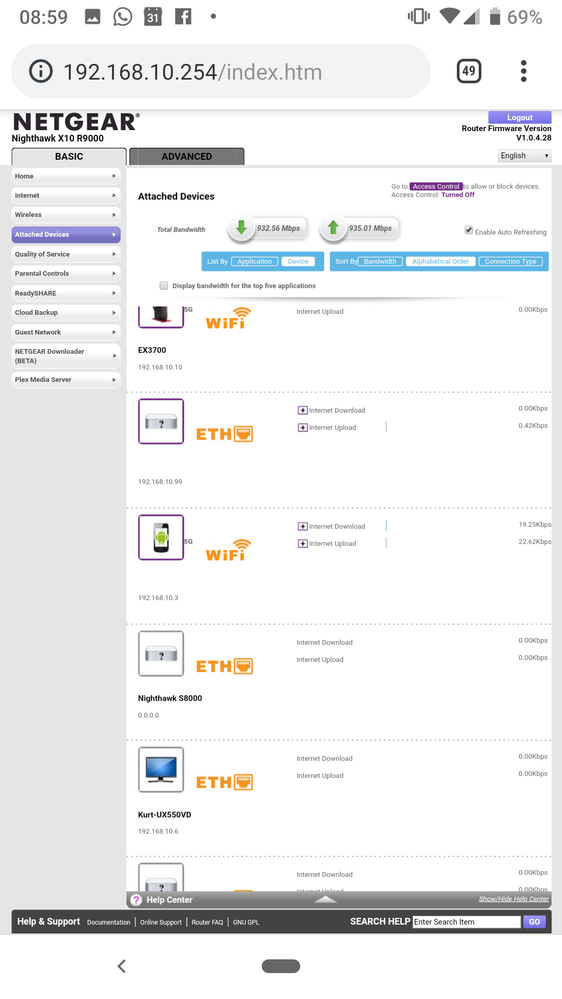The image size is (562, 999).
Task: Tap the calendar notification icon
Action: click(153, 17)
